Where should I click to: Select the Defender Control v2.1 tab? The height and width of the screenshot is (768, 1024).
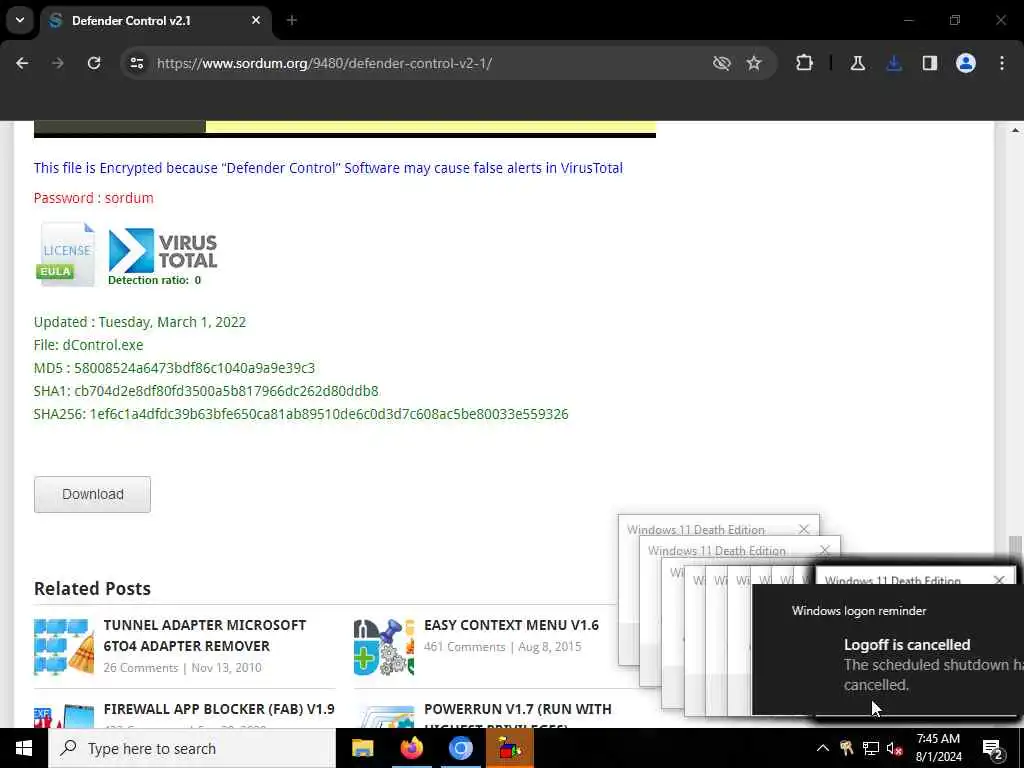click(x=155, y=21)
